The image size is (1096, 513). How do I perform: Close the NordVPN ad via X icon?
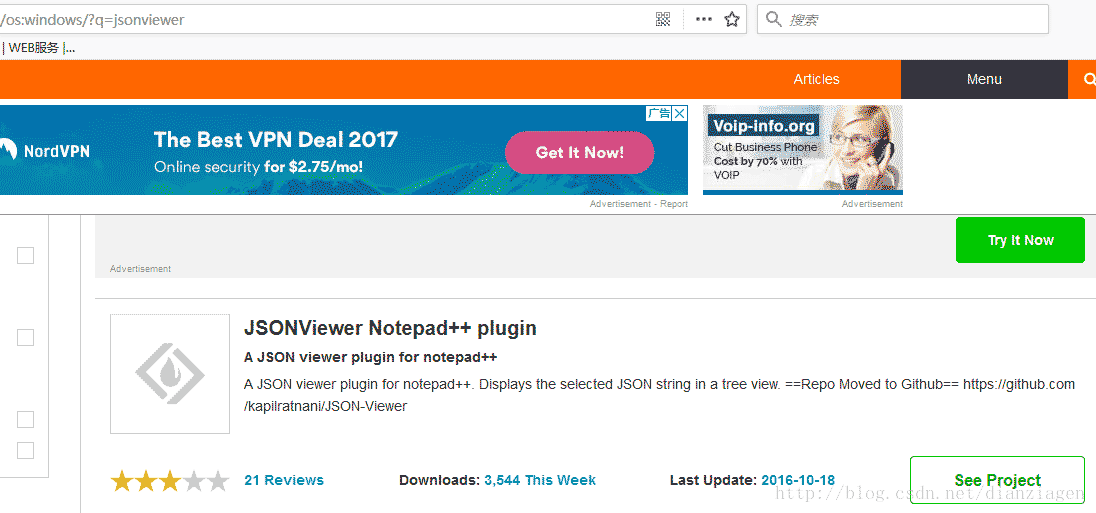(x=679, y=113)
